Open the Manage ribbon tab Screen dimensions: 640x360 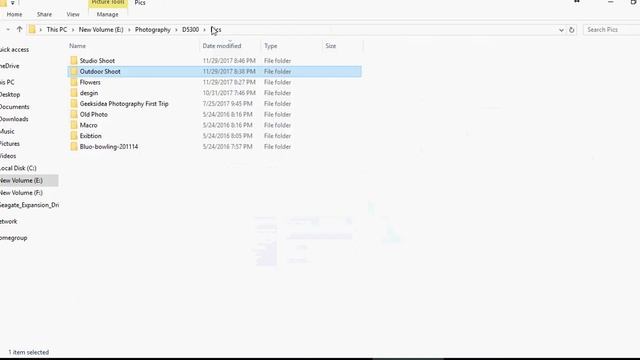[x=107, y=14]
